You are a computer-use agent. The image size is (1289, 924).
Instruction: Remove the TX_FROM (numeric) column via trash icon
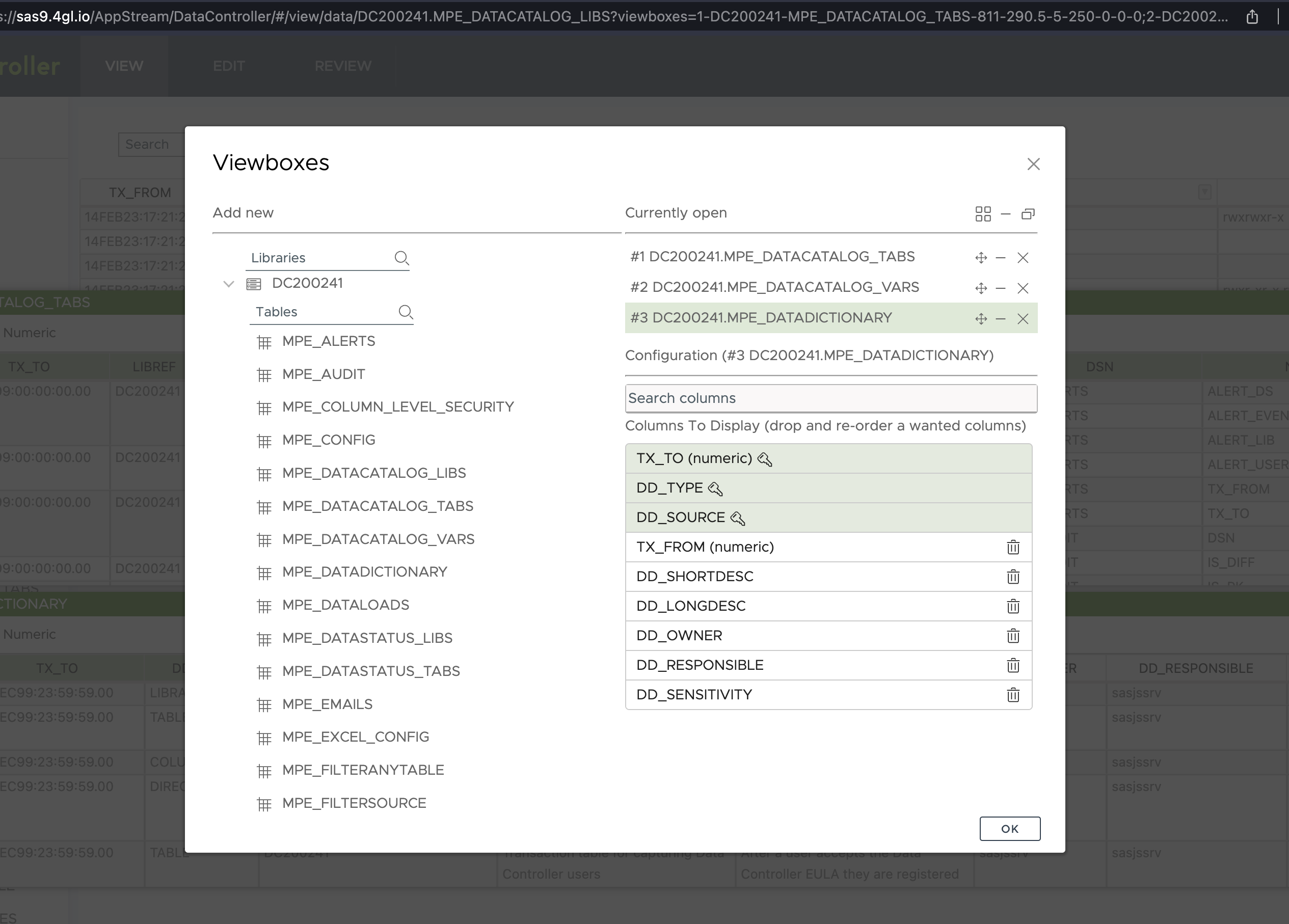[1013, 547]
